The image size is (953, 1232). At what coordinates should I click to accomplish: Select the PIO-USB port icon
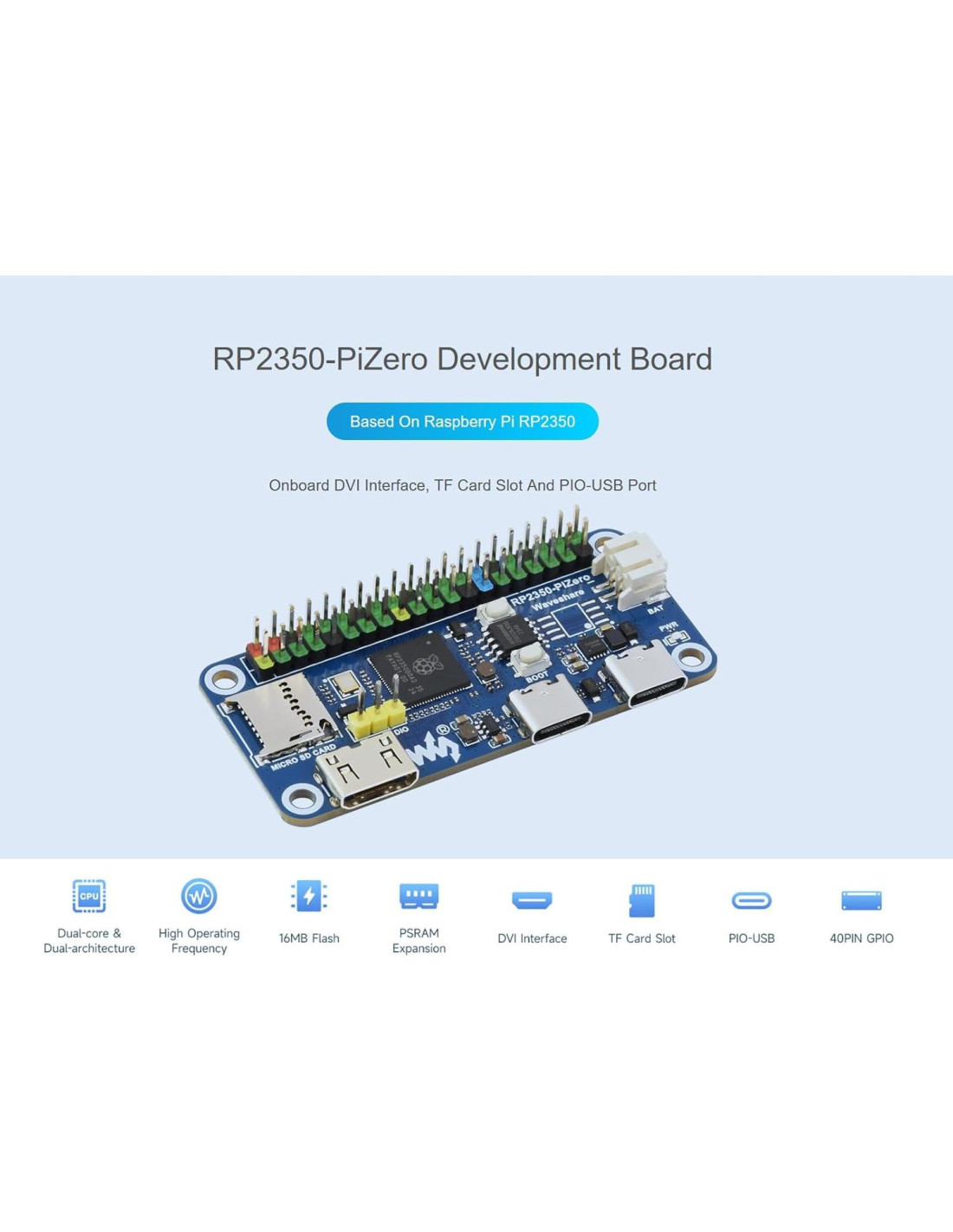pyautogui.click(x=751, y=901)
